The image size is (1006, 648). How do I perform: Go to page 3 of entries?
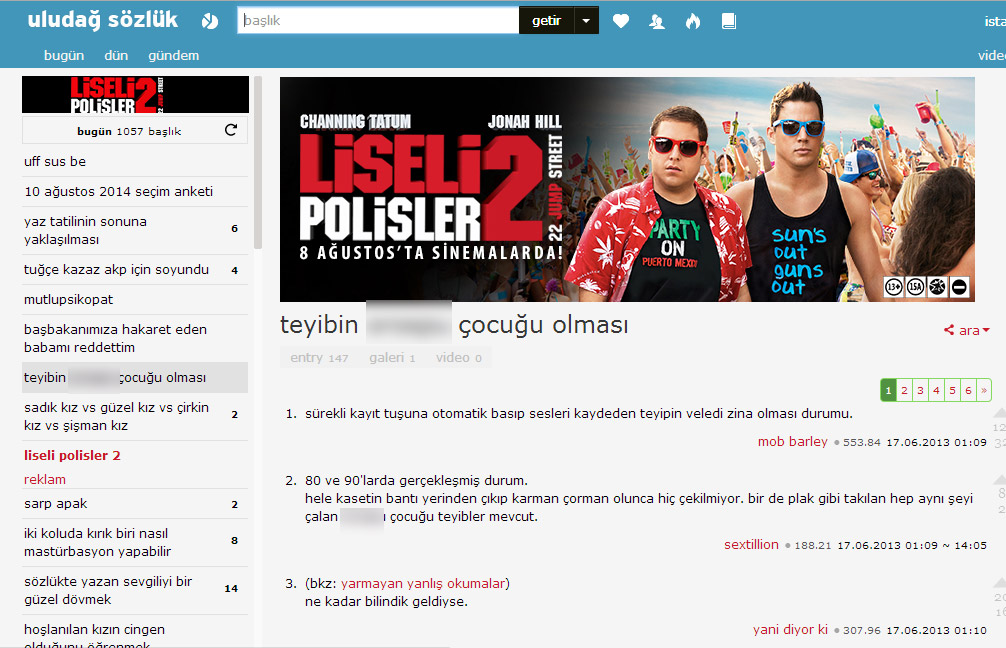pyautogui.click(x=920, y=391)
